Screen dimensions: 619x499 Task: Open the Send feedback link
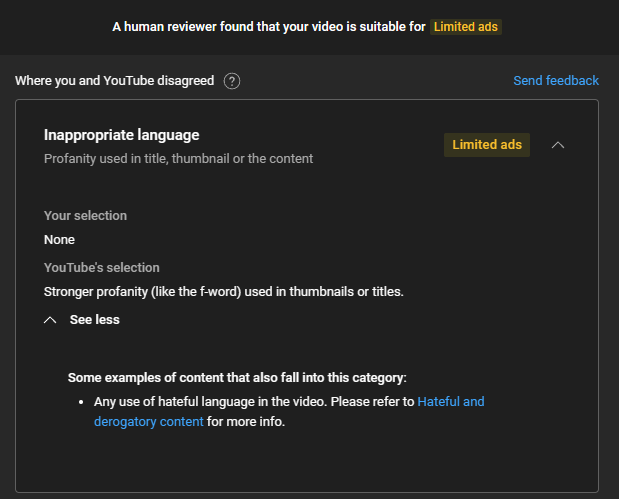(x=556, y=81)
